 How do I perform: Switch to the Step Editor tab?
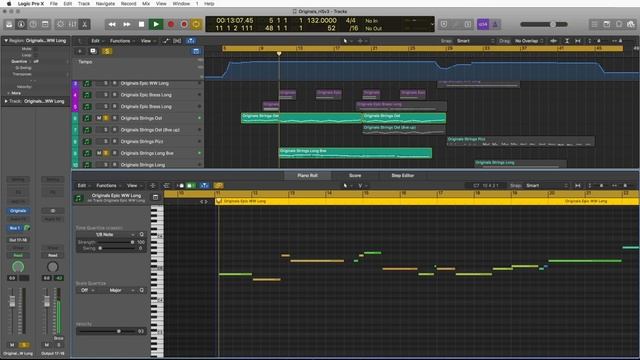pos(403,176)
